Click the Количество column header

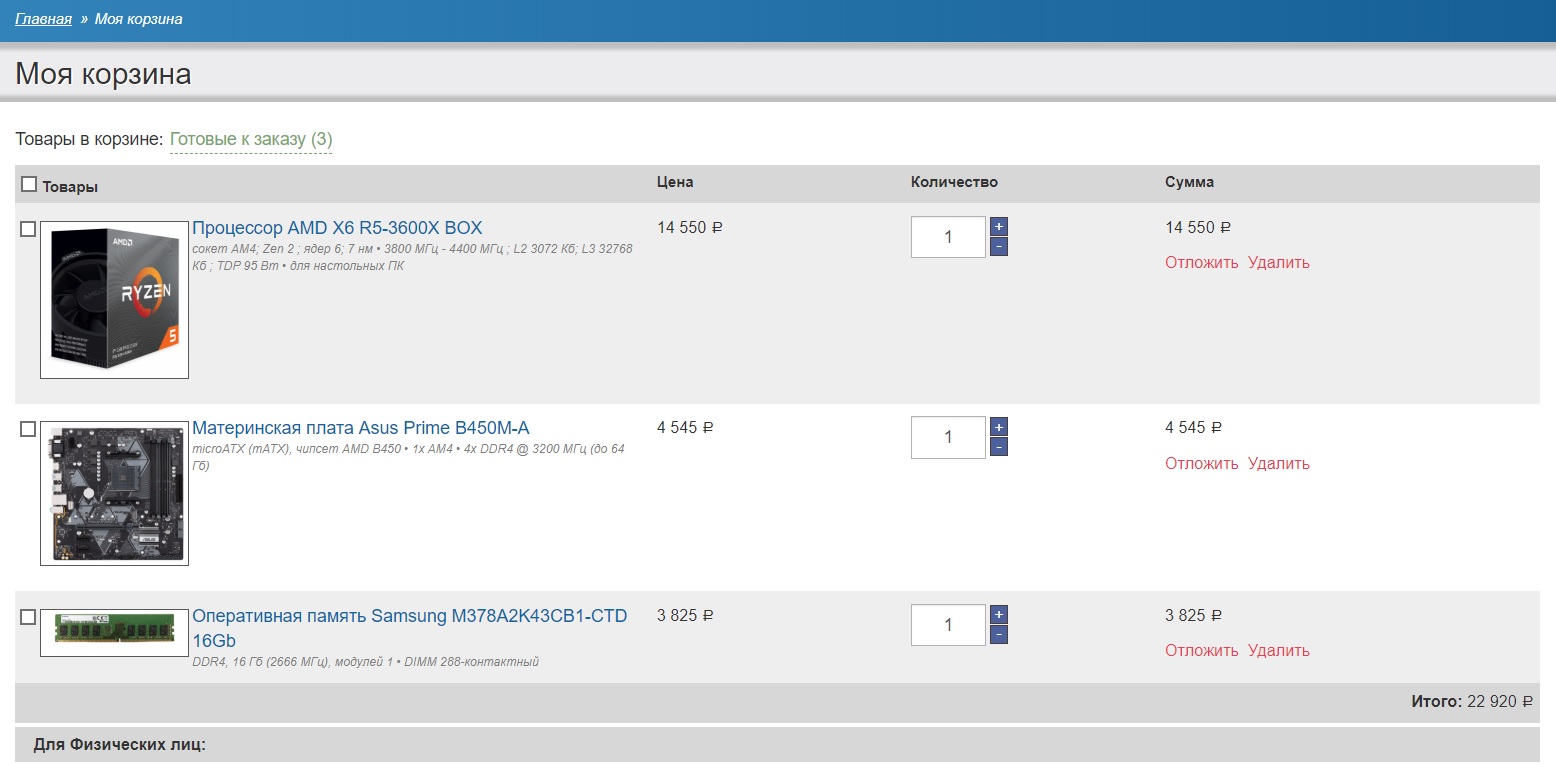(x=954, y=182)
